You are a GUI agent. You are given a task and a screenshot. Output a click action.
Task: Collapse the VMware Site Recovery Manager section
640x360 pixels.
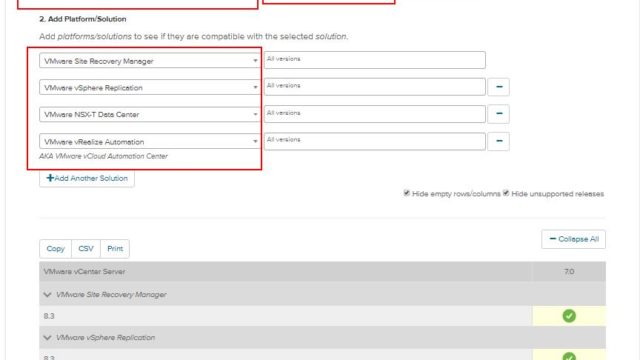pyautogui.click(x=47, y=295)
